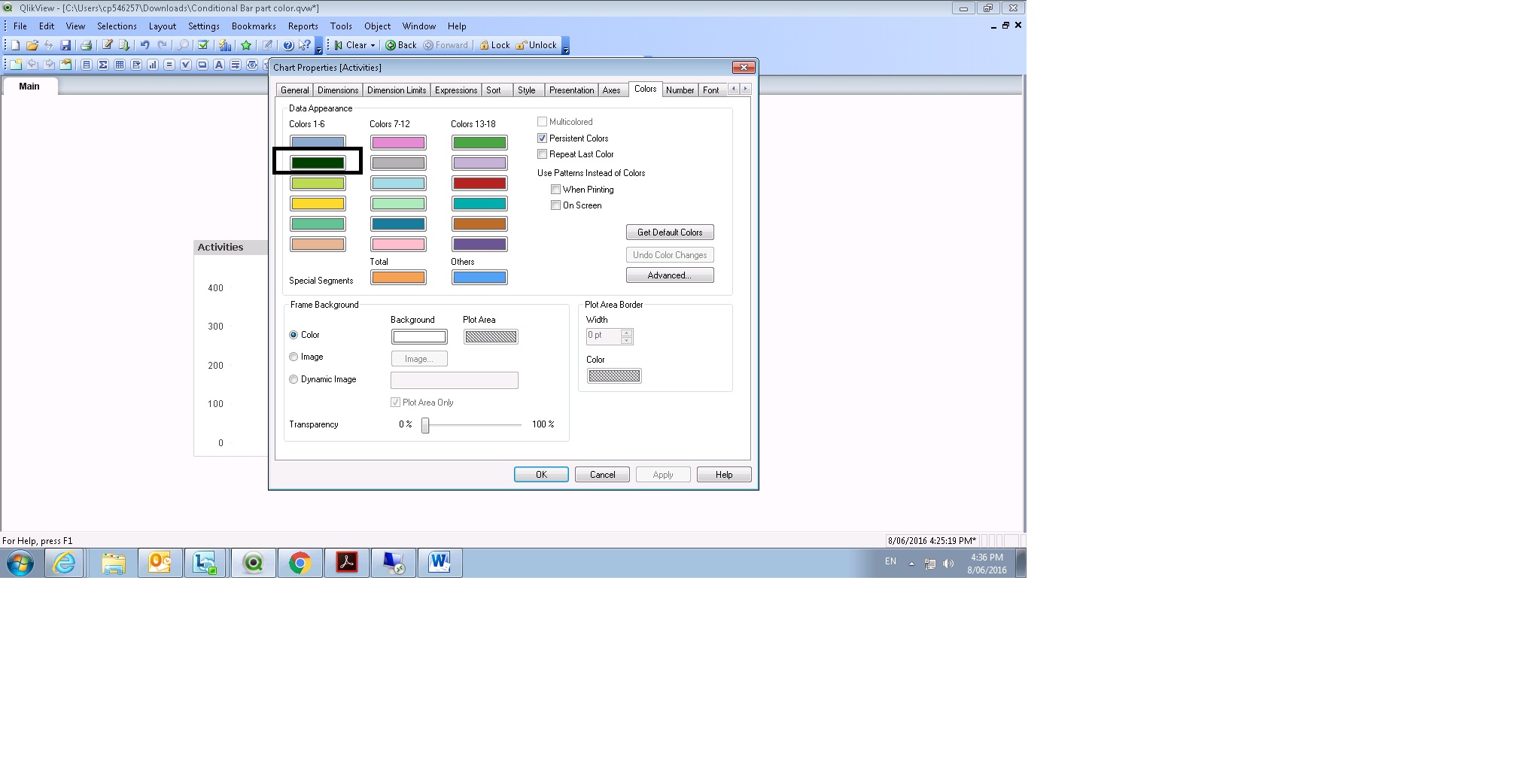This screenshot has width=1533, height=784.
Task: Open the Sheet Properties icon
Action: tap(65, 65)
